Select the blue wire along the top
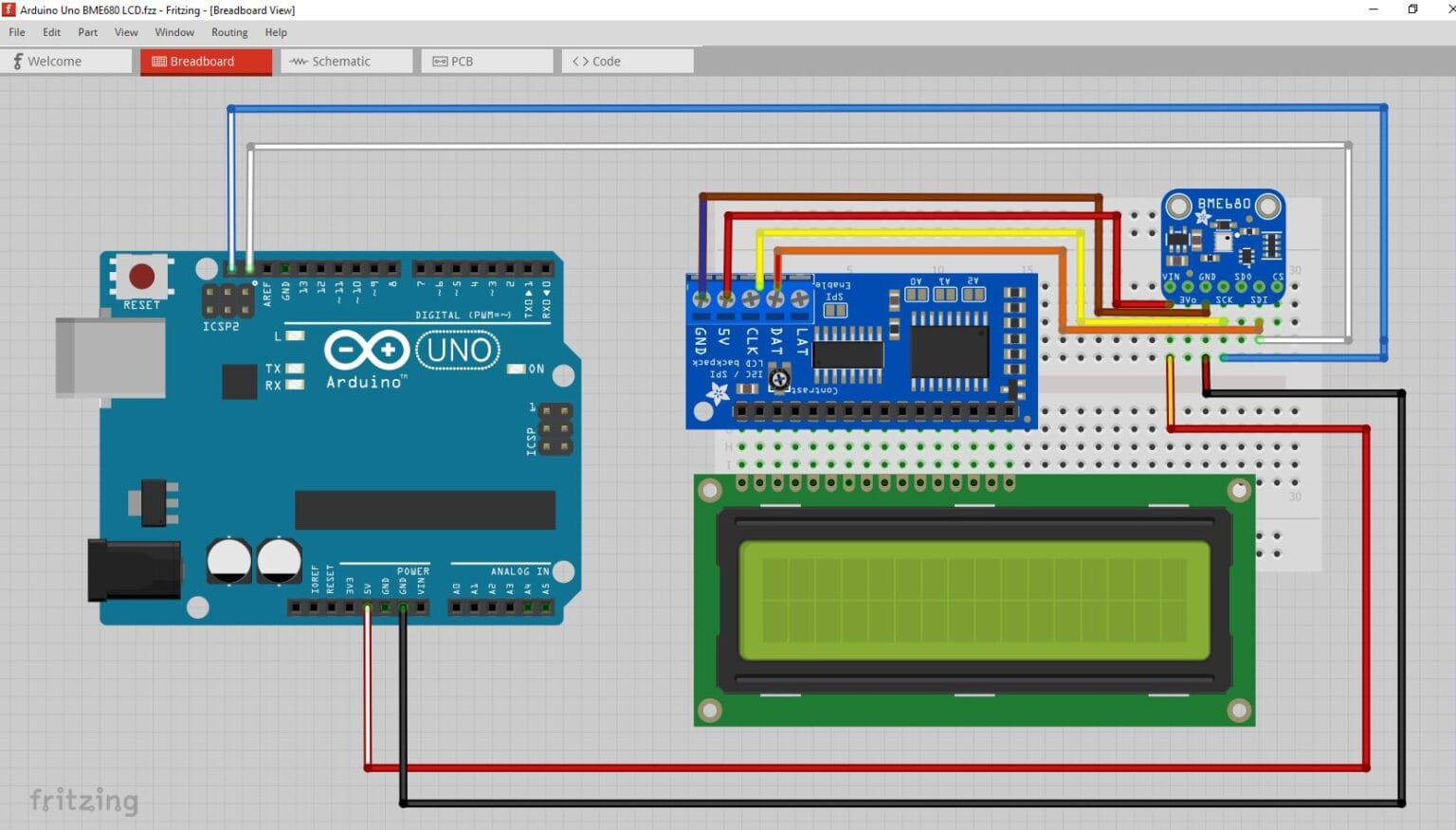 tap(806, 109)
